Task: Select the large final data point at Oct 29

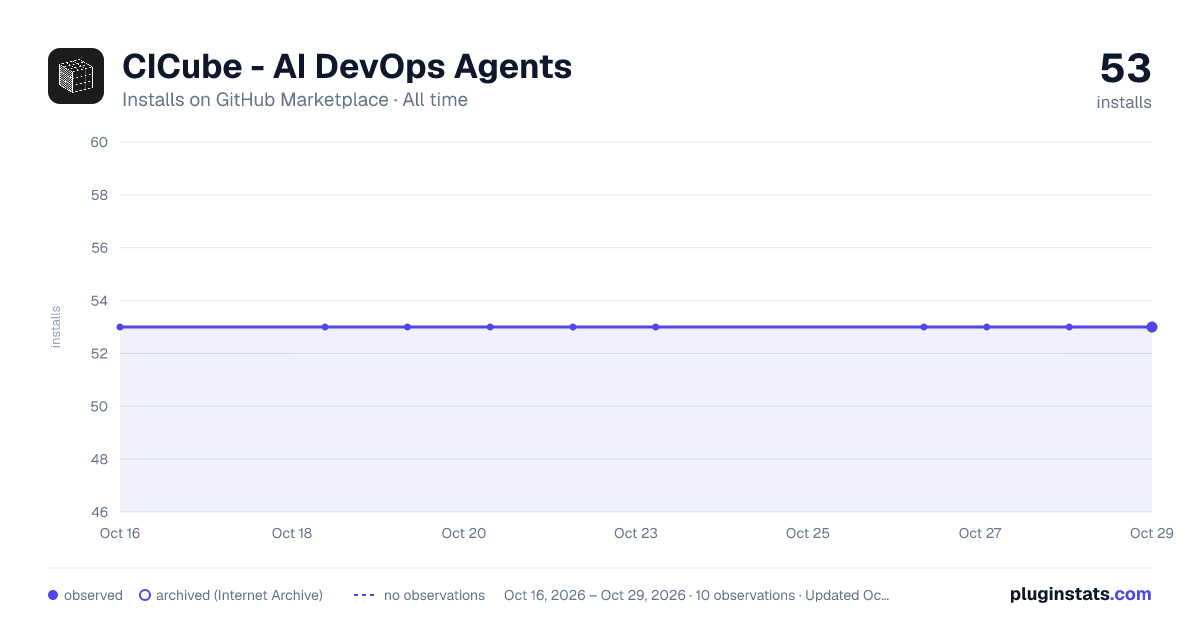Action: pos(1152,327)
